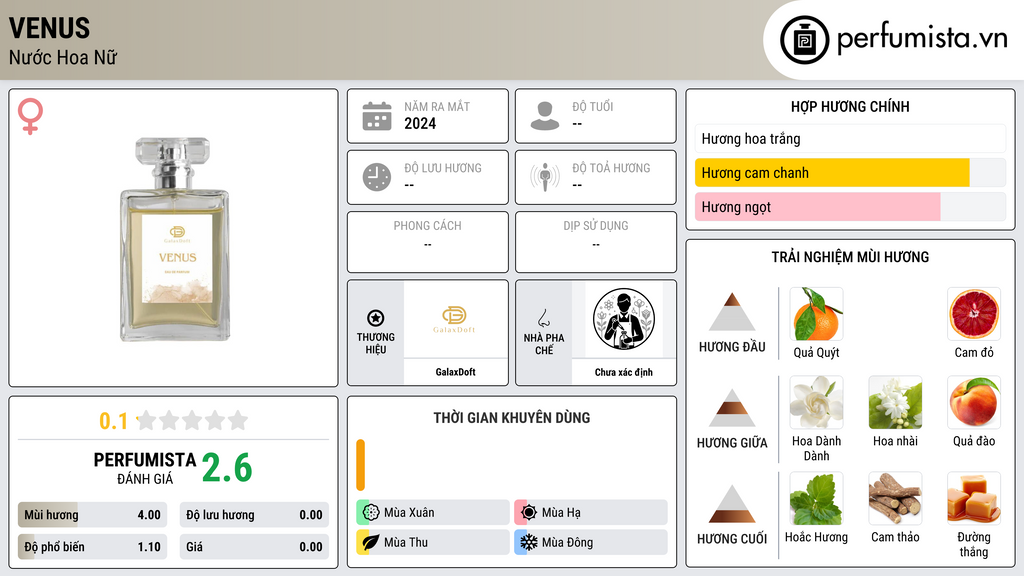1024x576 pixels.
Task: Click the Perfumista đánh giá label
Action: coord(144,468)
